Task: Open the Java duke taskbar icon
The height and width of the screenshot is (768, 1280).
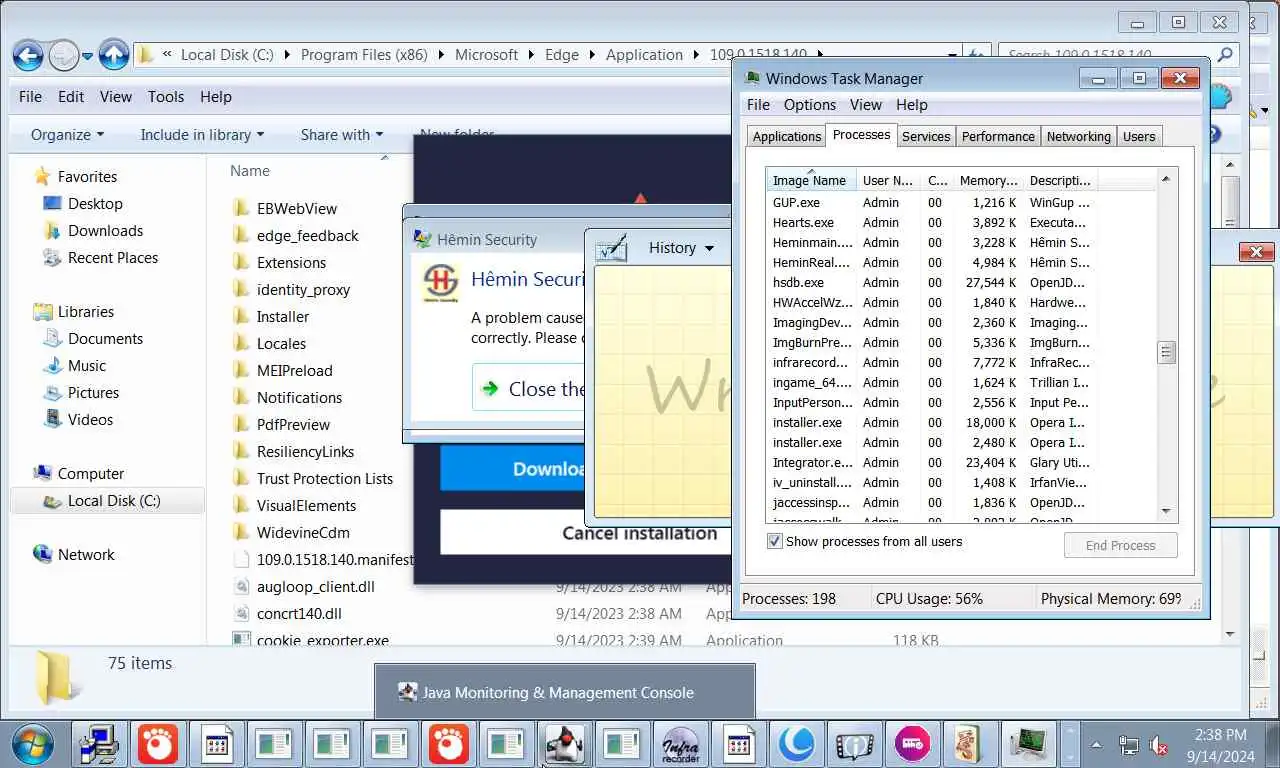Action: pos(564,745)
